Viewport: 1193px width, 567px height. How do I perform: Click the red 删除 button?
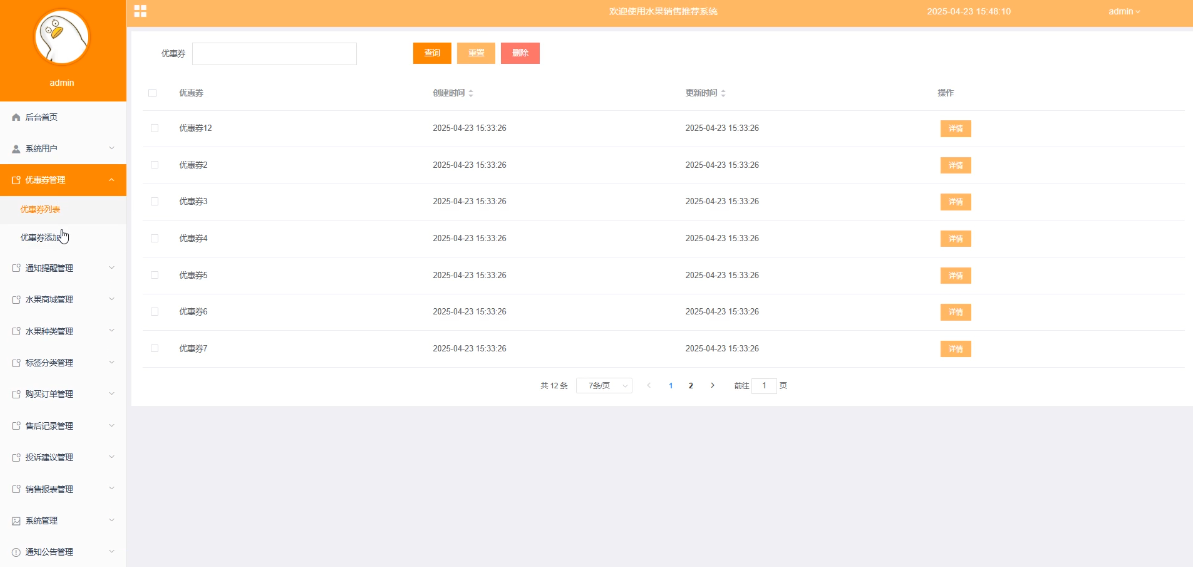520,53
